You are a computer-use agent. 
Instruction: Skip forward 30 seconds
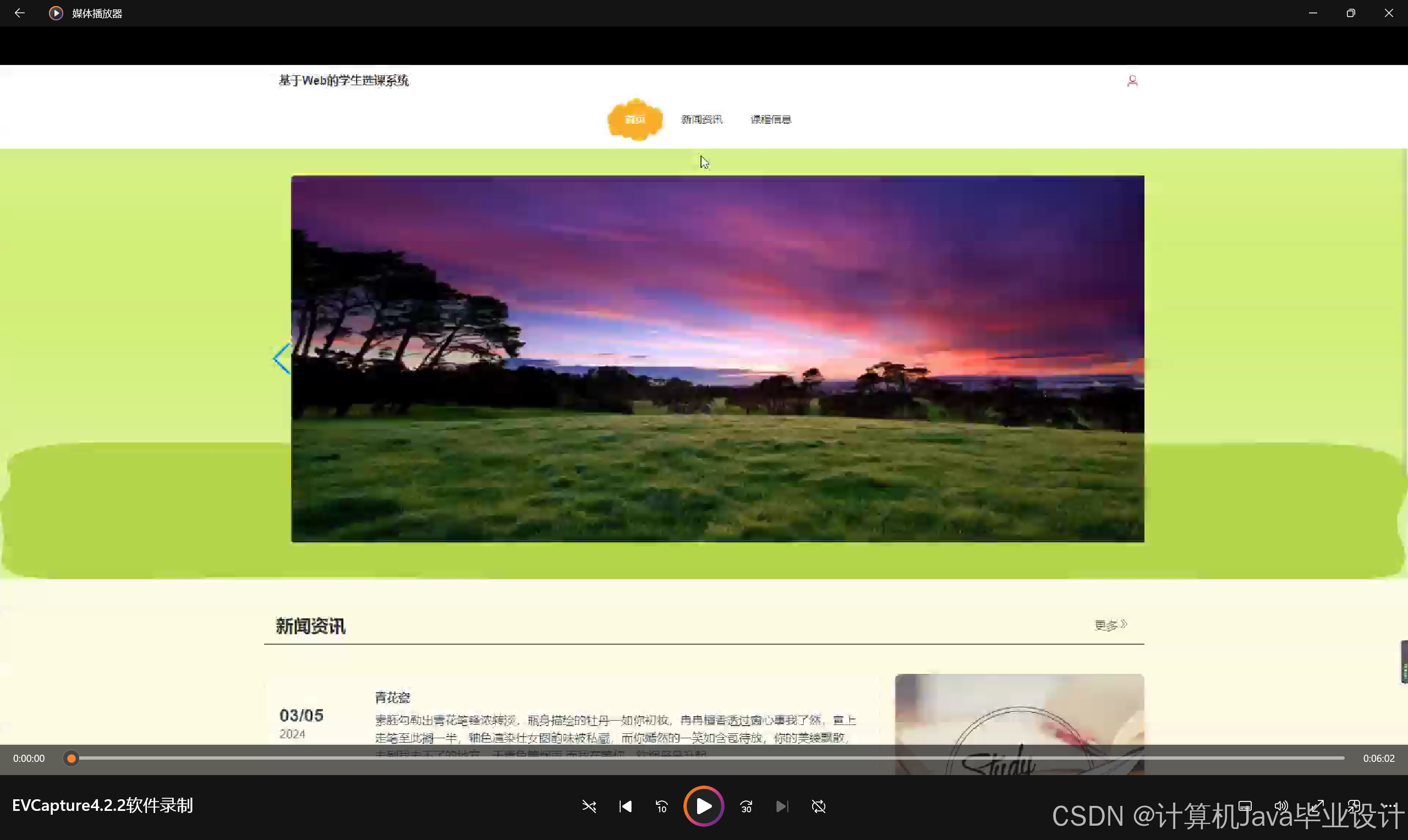point(746,806)
